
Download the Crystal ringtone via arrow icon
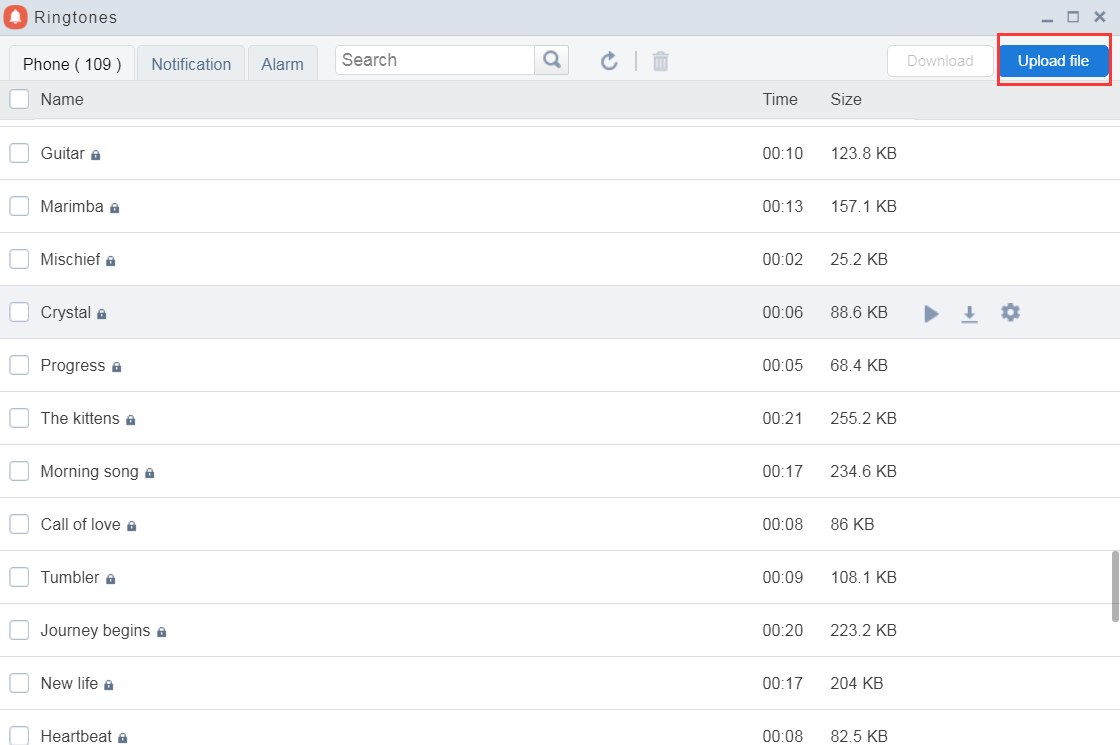(x=969, y=314)
